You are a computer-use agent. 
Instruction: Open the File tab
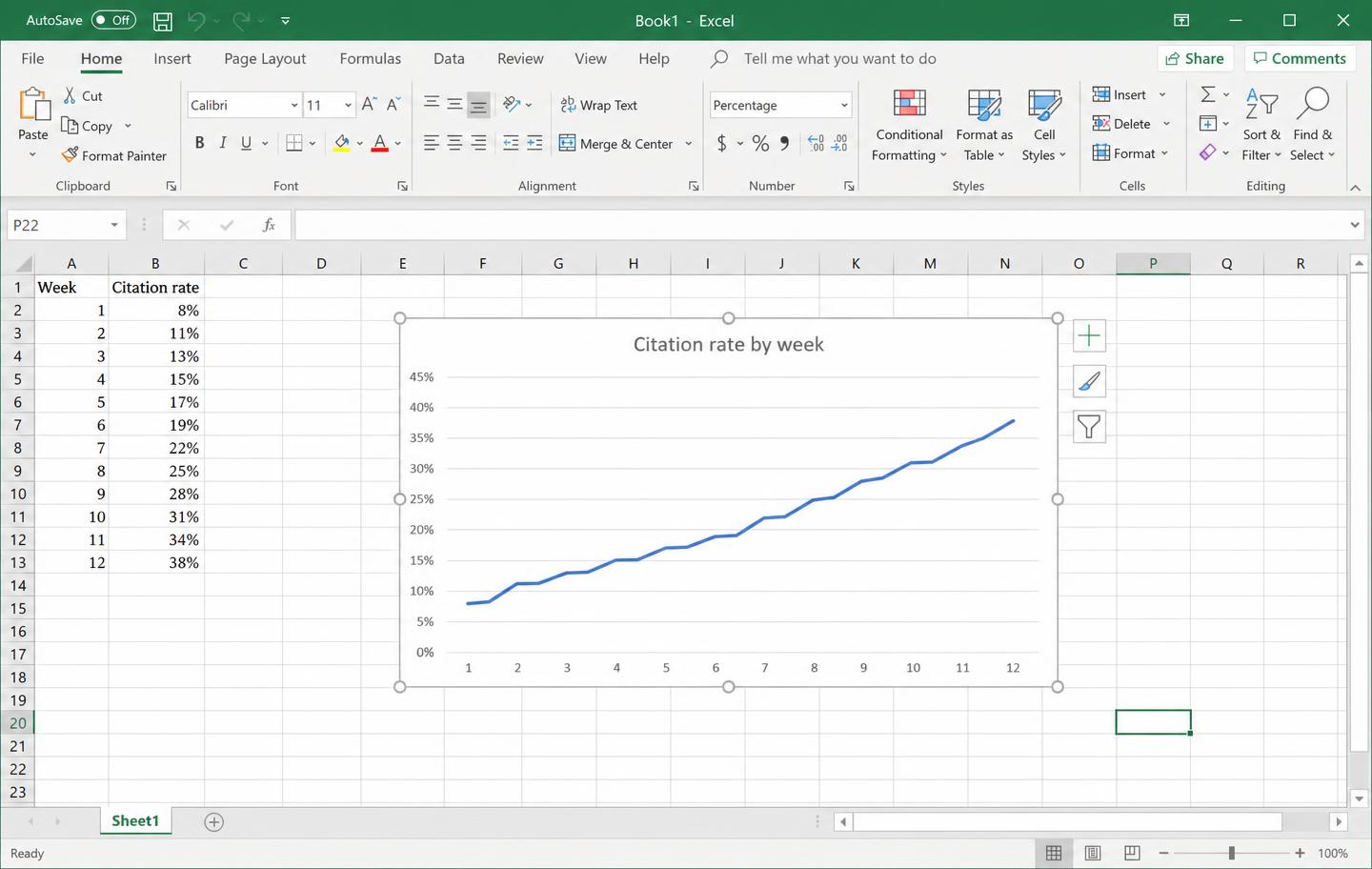pyautogui.click(x=32, y=58)
